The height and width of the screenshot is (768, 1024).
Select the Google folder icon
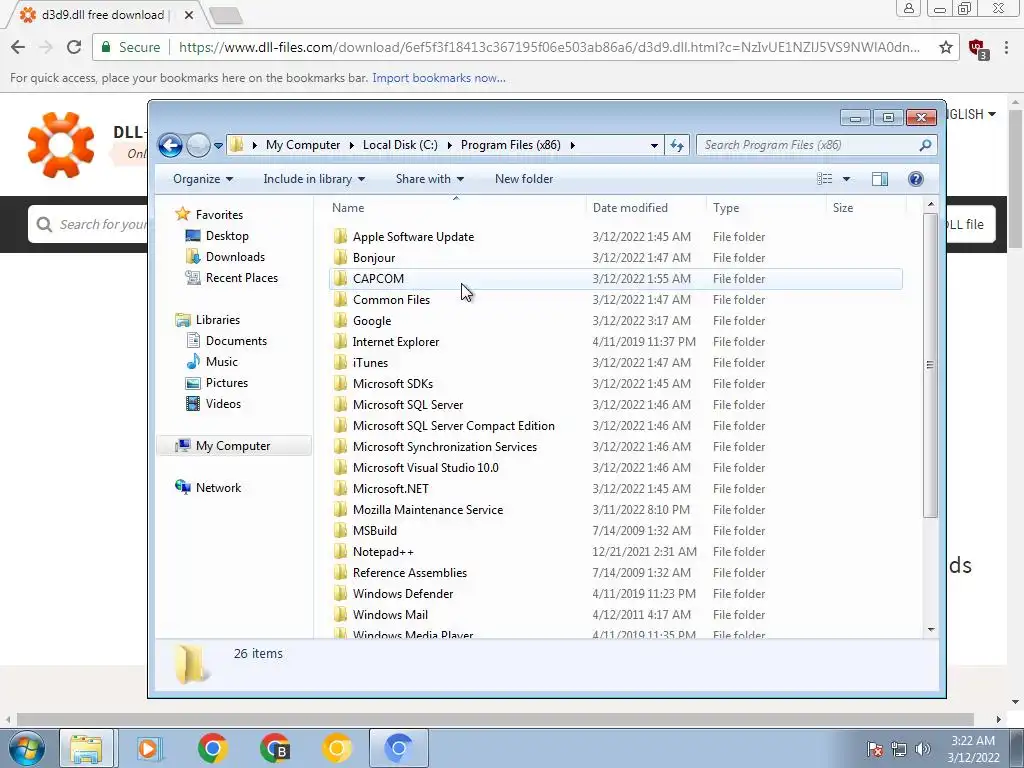(x=340, y=321)
